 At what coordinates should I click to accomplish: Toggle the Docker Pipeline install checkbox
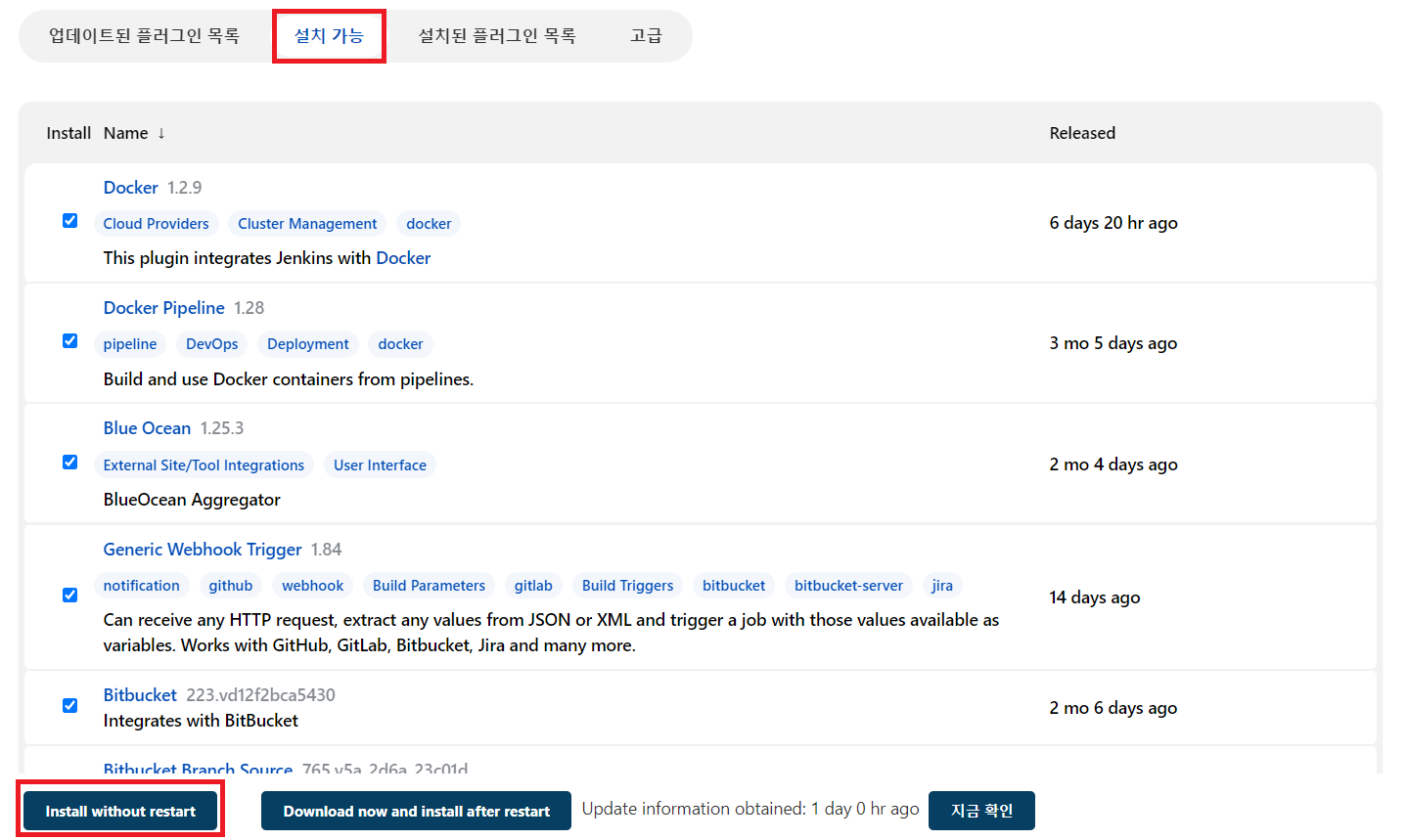point(70,341)
